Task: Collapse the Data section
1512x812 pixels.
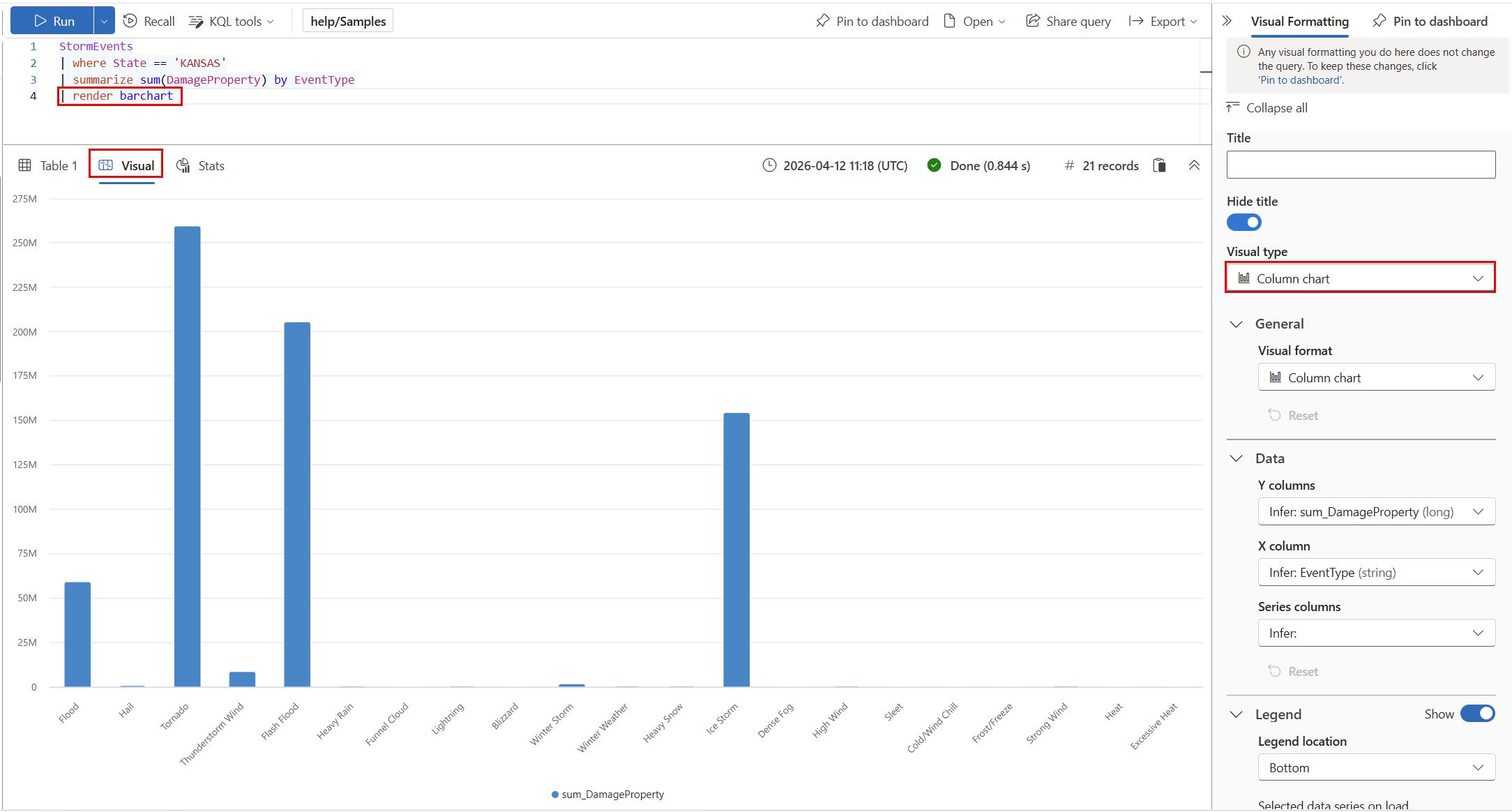Action: [x=1237, y=458]
